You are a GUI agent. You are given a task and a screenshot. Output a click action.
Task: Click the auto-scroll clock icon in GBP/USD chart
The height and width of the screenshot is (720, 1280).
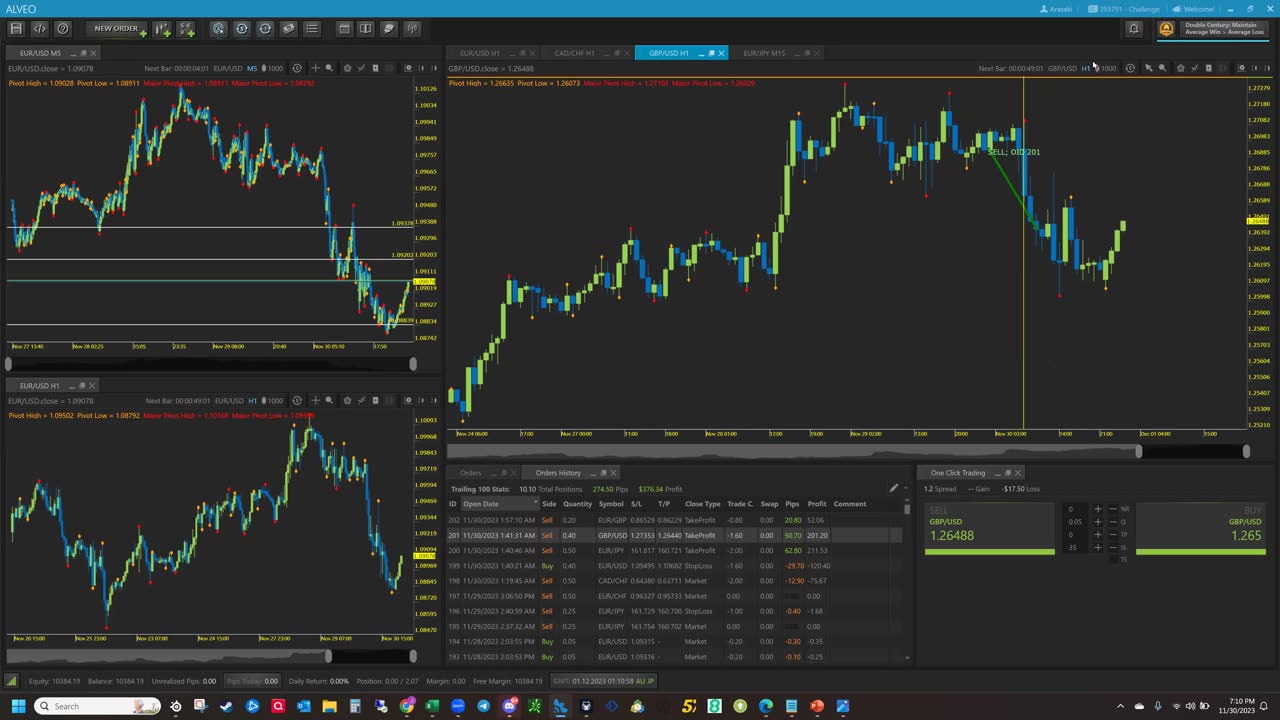pos(1130,68)
